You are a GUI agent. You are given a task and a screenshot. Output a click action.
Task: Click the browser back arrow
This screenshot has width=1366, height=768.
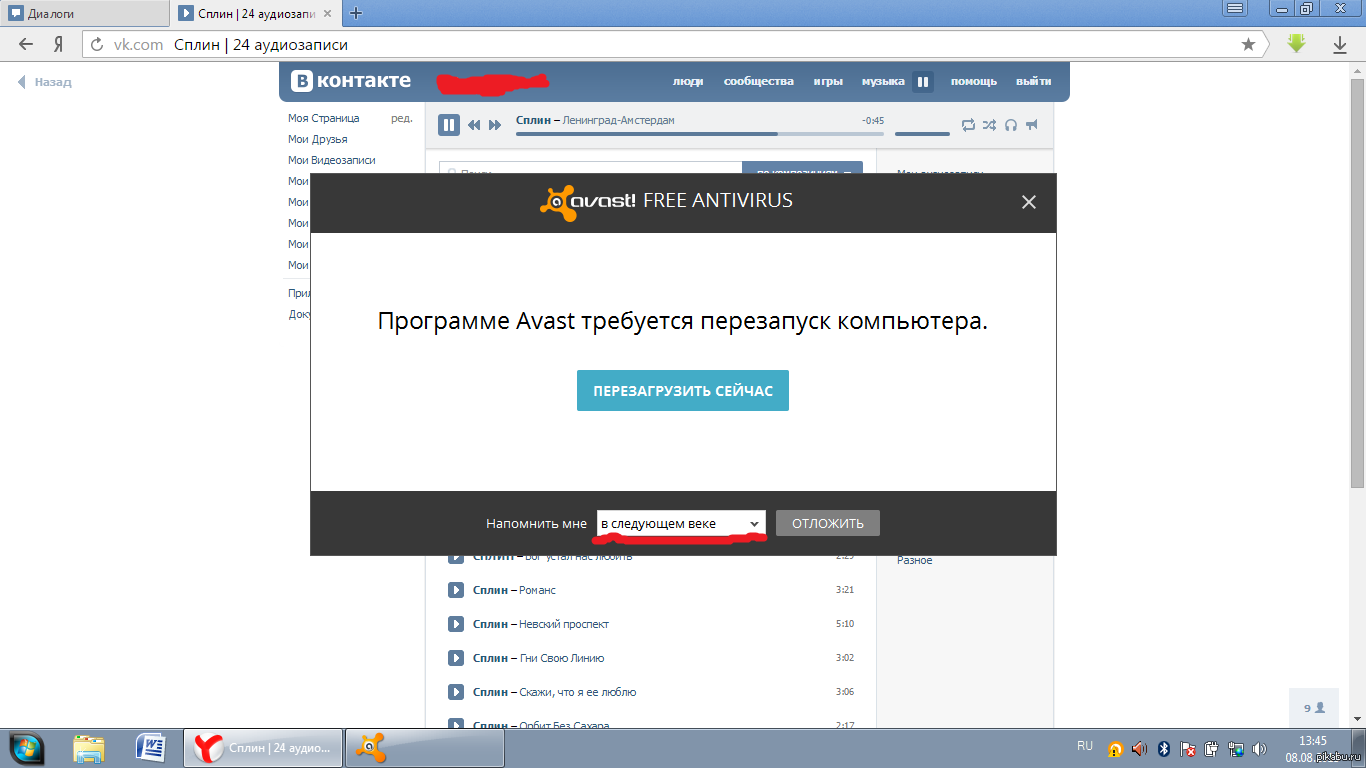tap(26, 44)
